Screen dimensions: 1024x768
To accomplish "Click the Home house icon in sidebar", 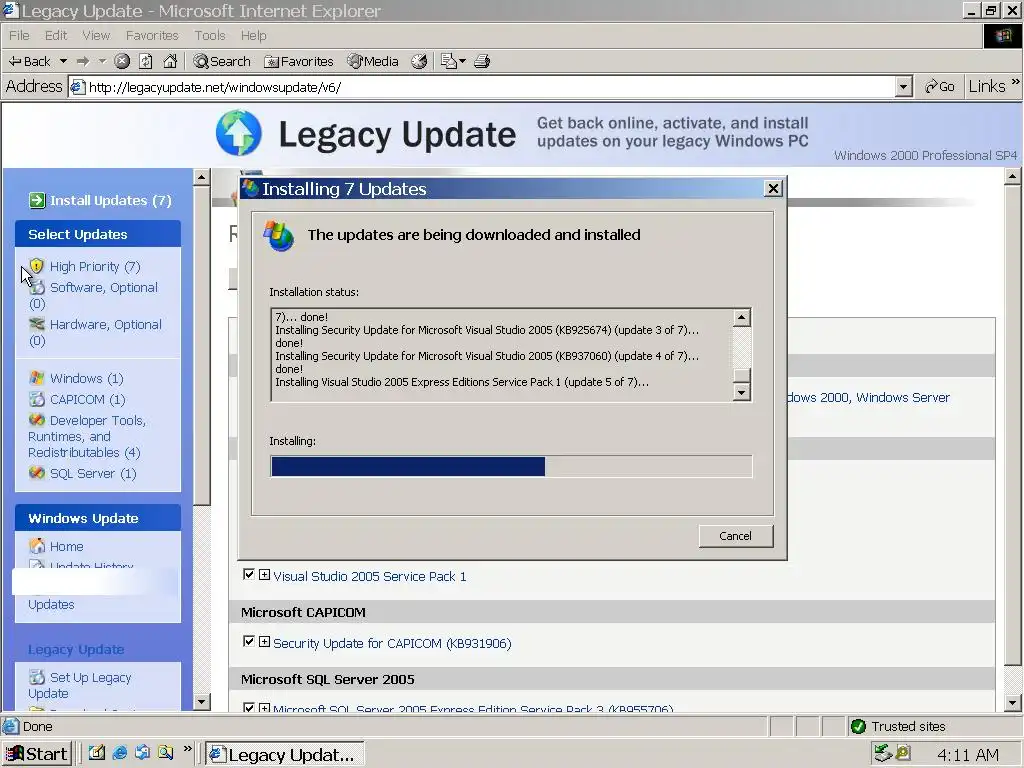I will click(x=37, y=546).
